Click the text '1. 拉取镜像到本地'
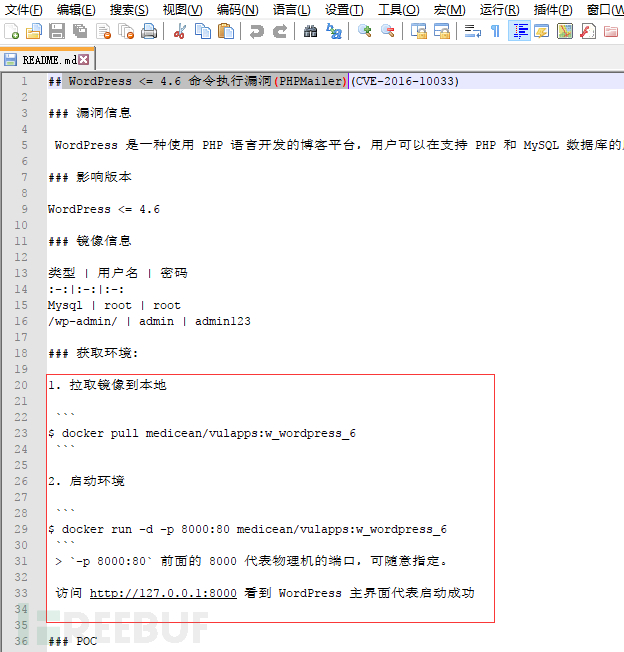 point(107,385)
